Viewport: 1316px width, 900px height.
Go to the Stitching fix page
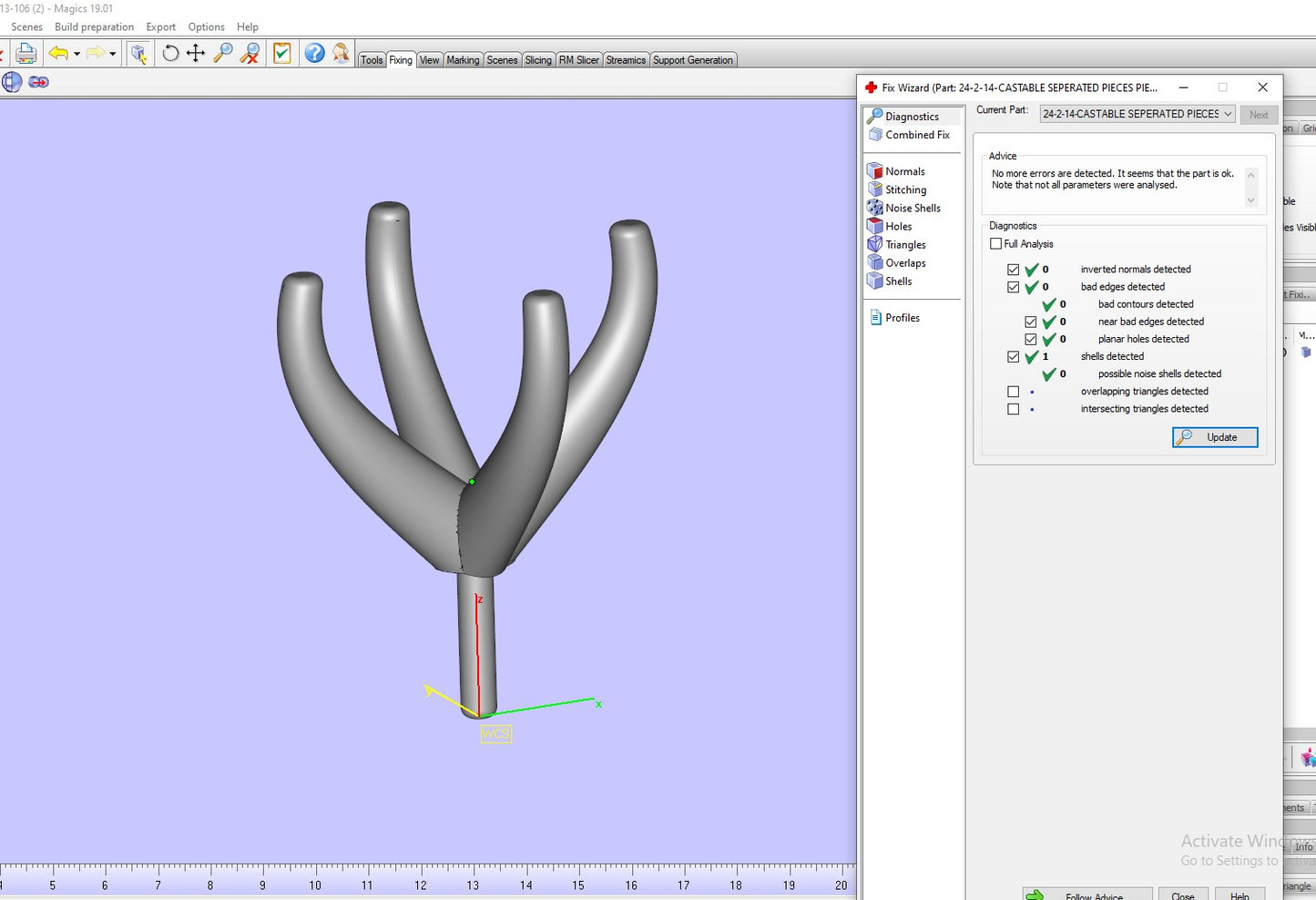tap(905, 189)
